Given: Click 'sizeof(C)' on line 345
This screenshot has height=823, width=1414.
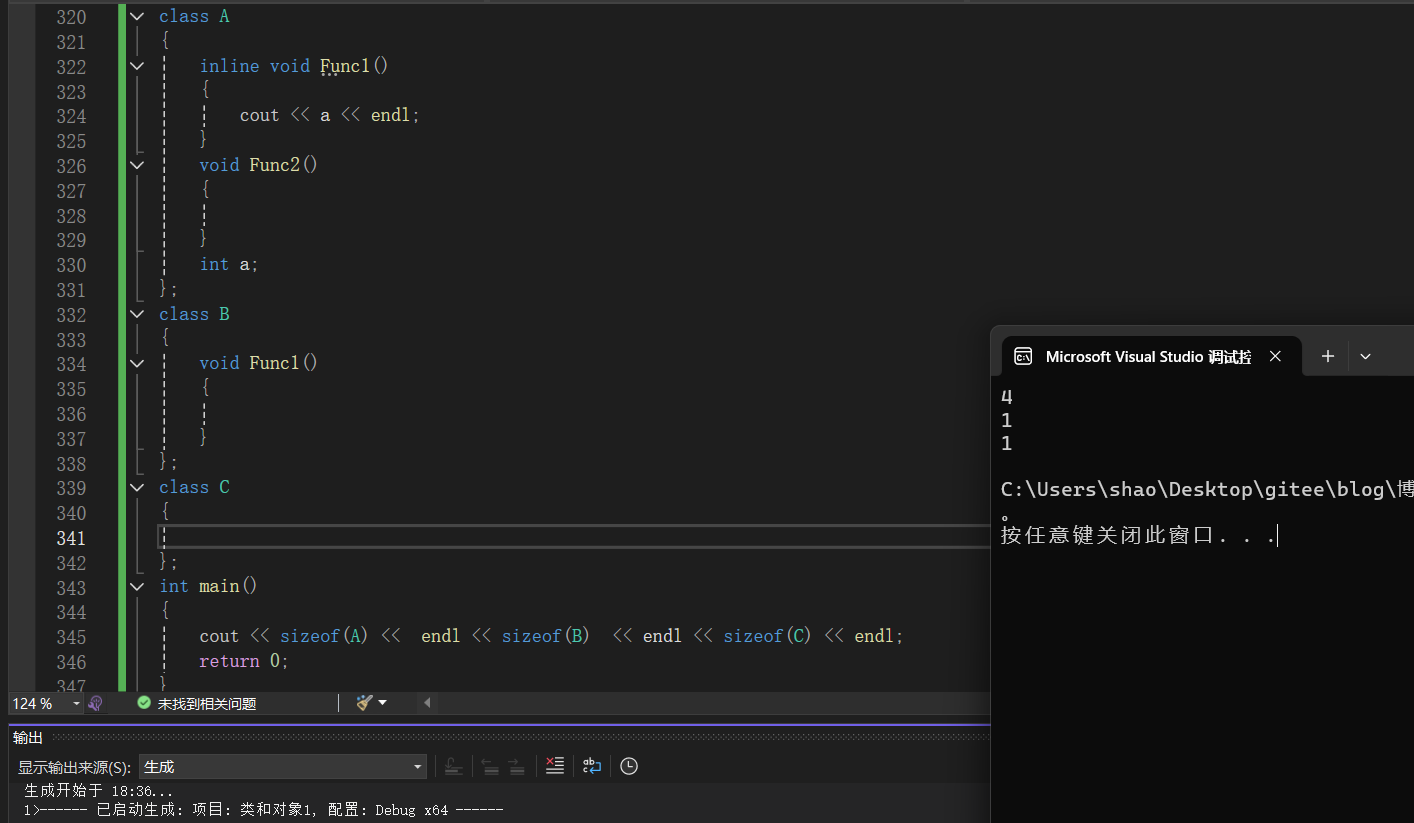Looking at the screenshot, I should click(x=768, y=636).
